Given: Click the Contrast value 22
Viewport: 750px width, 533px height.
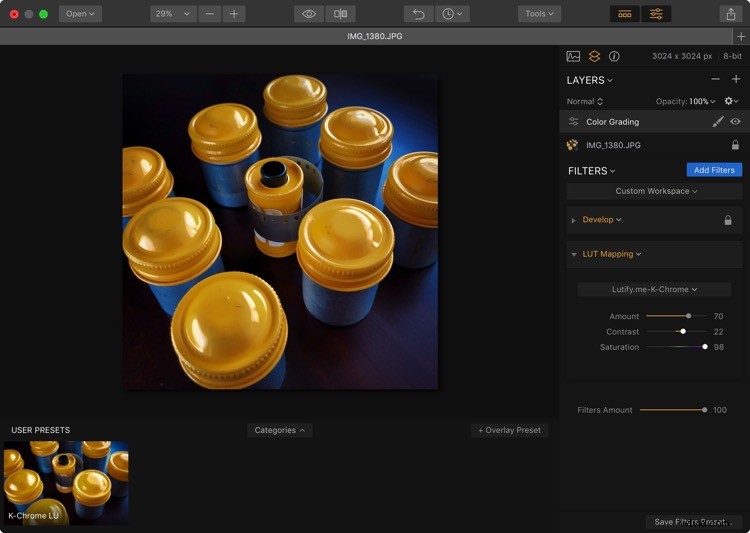Looking at the screenshot, I should [718, 332].
